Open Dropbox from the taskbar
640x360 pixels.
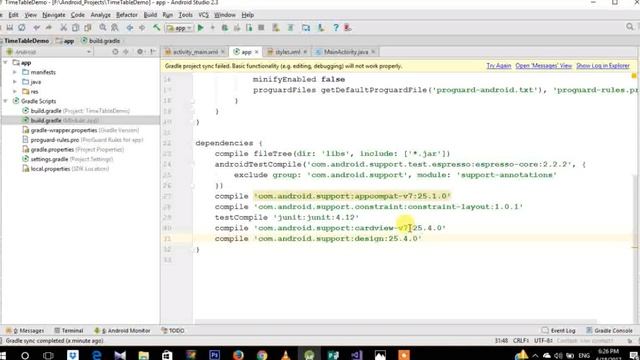[73, 355]
